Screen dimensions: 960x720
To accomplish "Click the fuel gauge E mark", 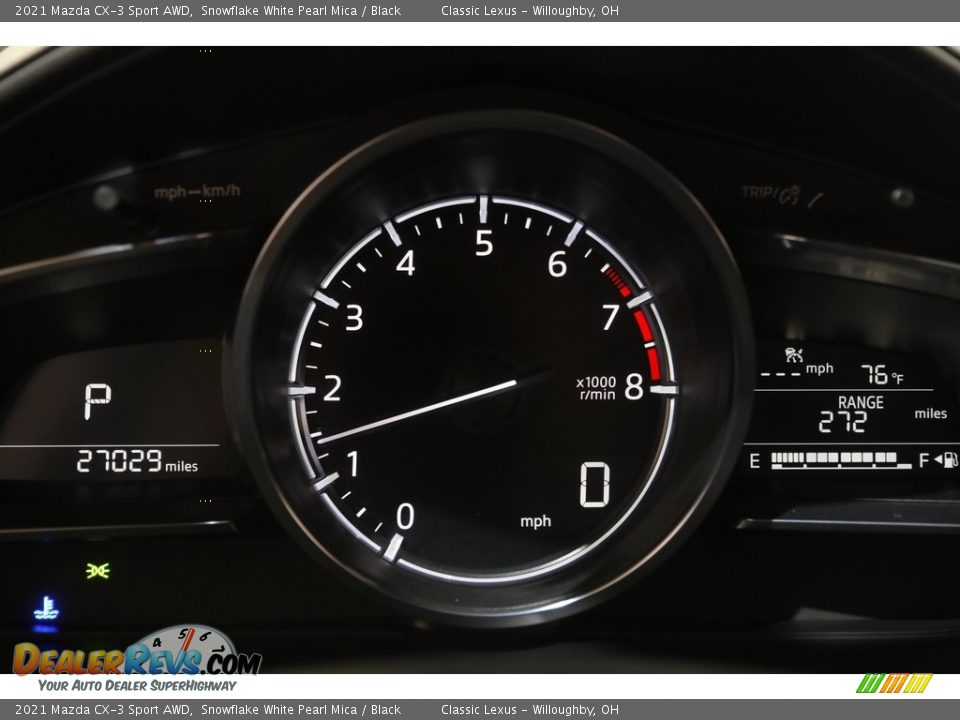I will coord(755,460).
